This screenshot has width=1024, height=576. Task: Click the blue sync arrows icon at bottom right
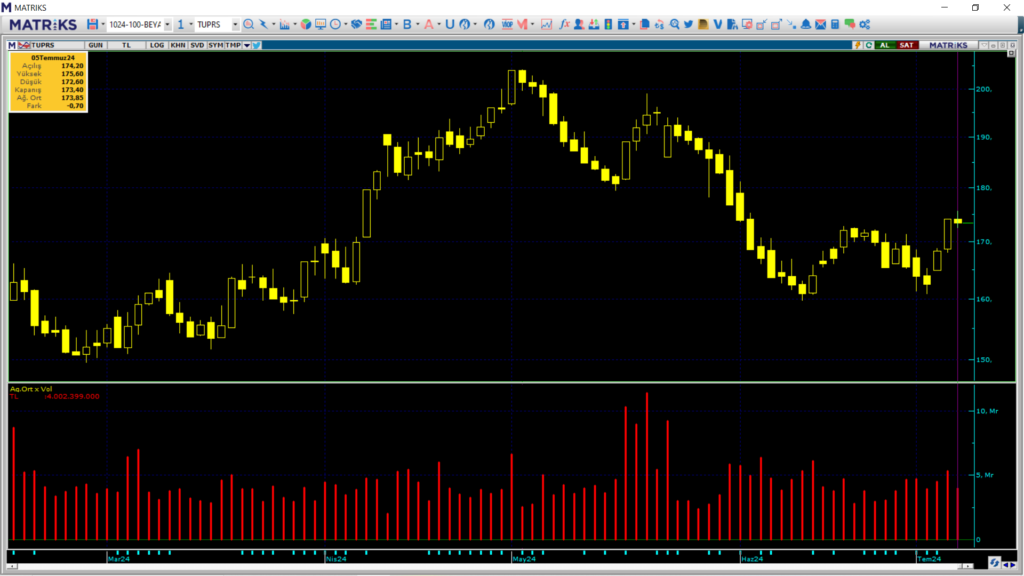point(995,562)
